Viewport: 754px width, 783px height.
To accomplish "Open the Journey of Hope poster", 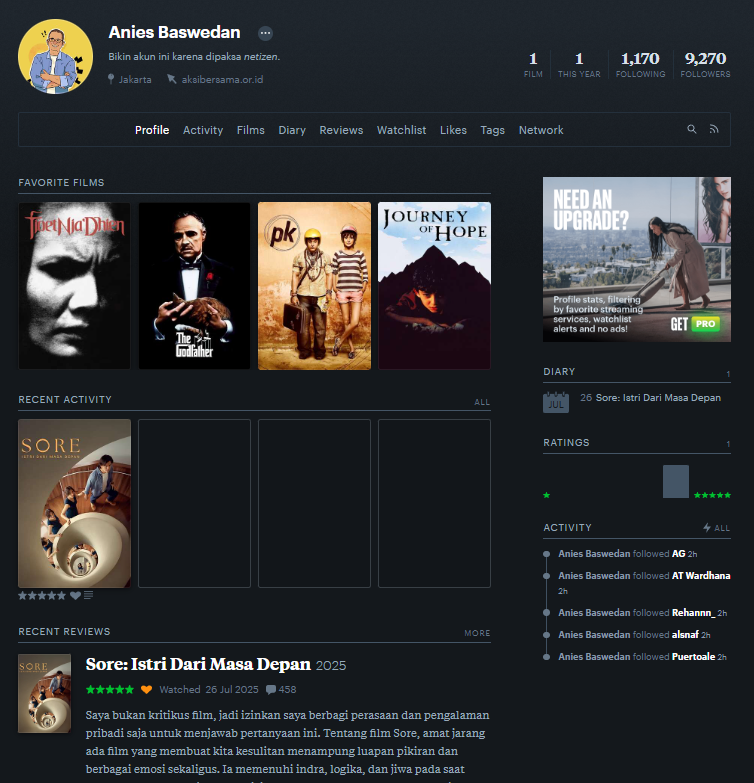I will coord(434,286).
